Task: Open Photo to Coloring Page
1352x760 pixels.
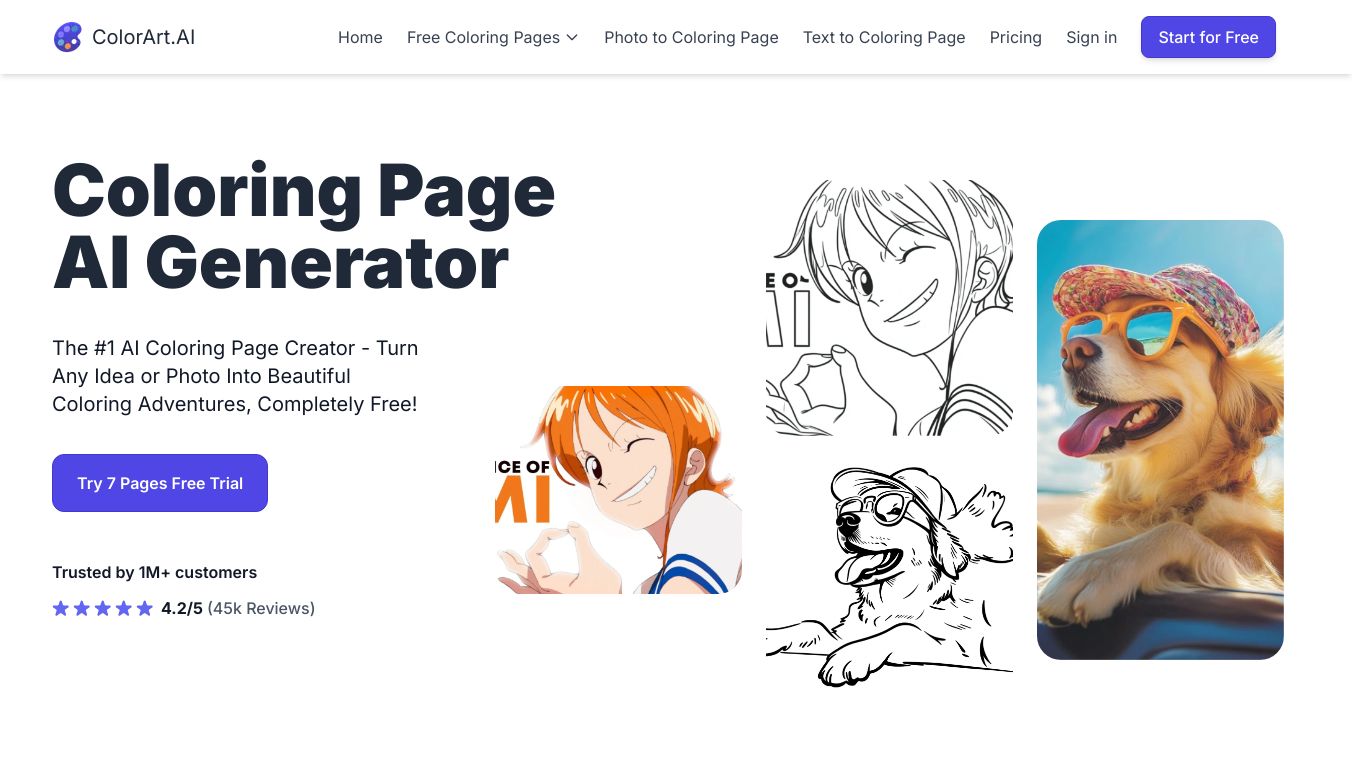Action: [691, 37]
